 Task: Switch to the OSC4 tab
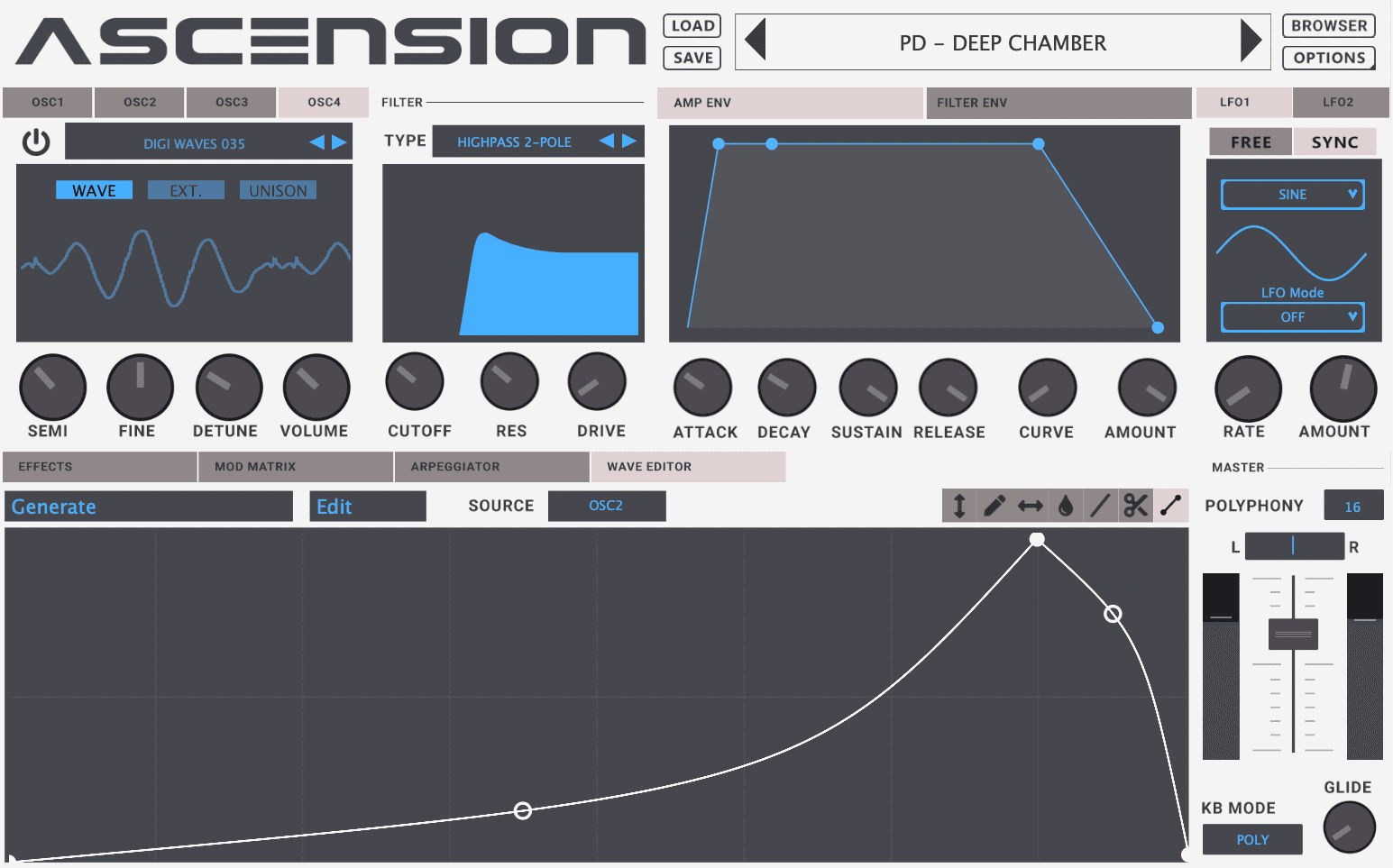pyautogui.click(x=324, y=102)
